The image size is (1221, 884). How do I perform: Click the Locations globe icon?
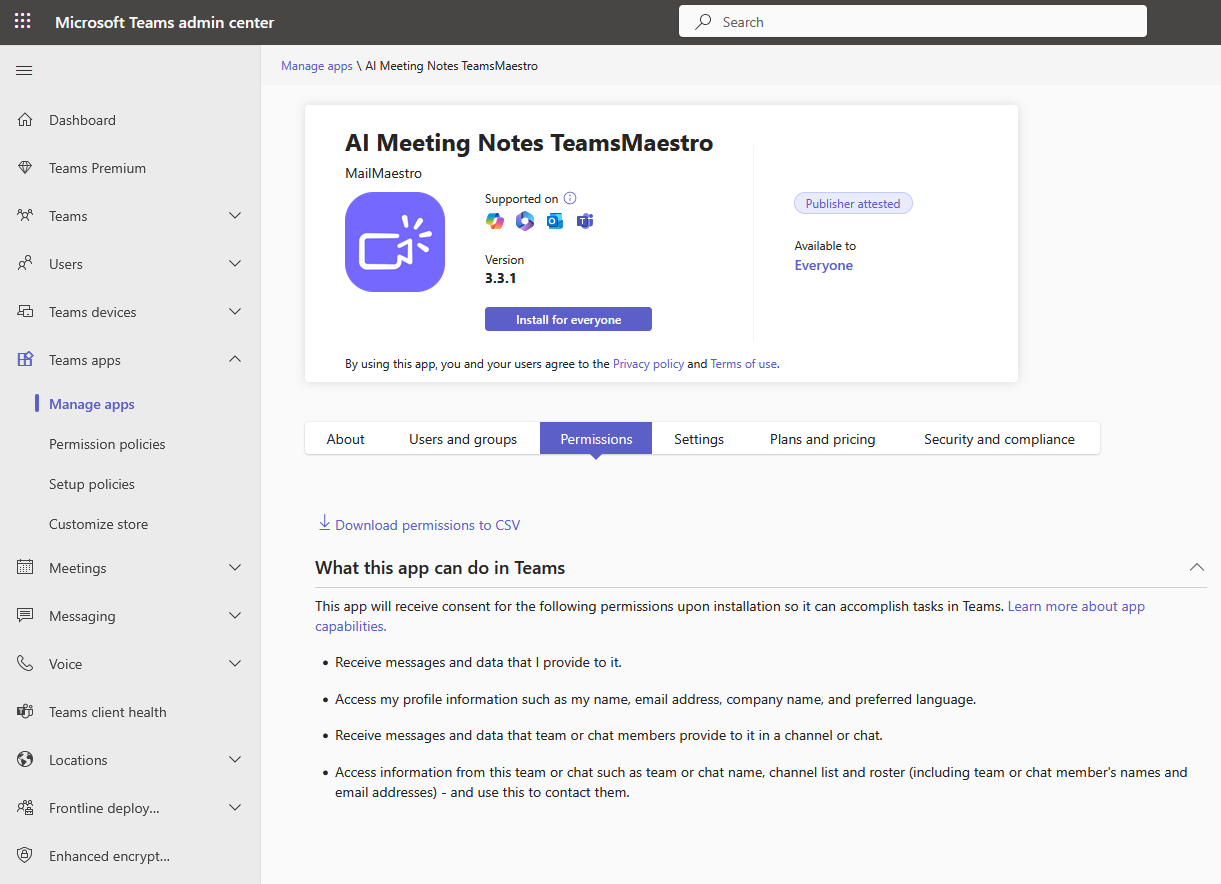click(26, 760)
